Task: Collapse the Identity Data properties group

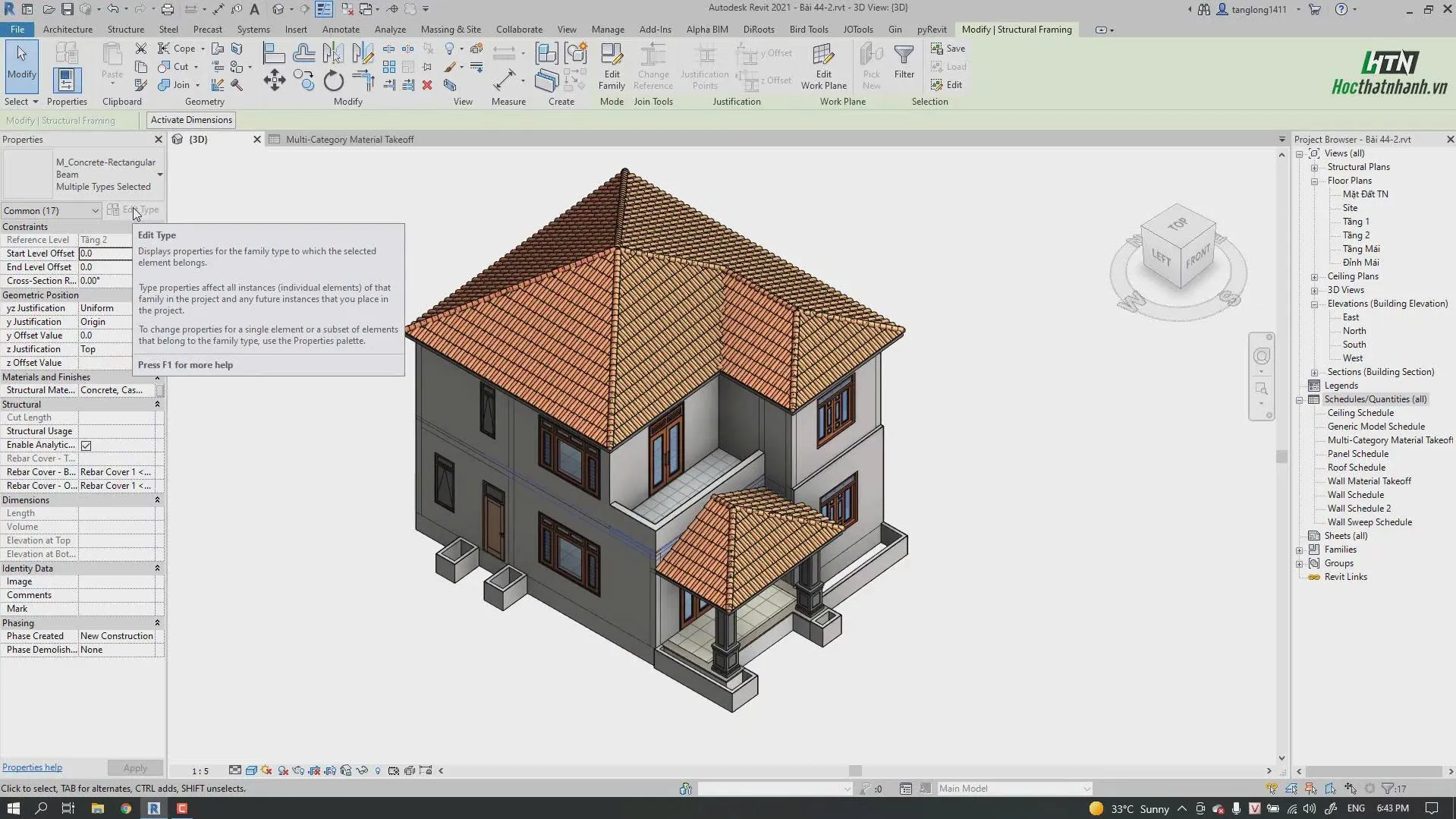Action: click(x=157, y=569)
